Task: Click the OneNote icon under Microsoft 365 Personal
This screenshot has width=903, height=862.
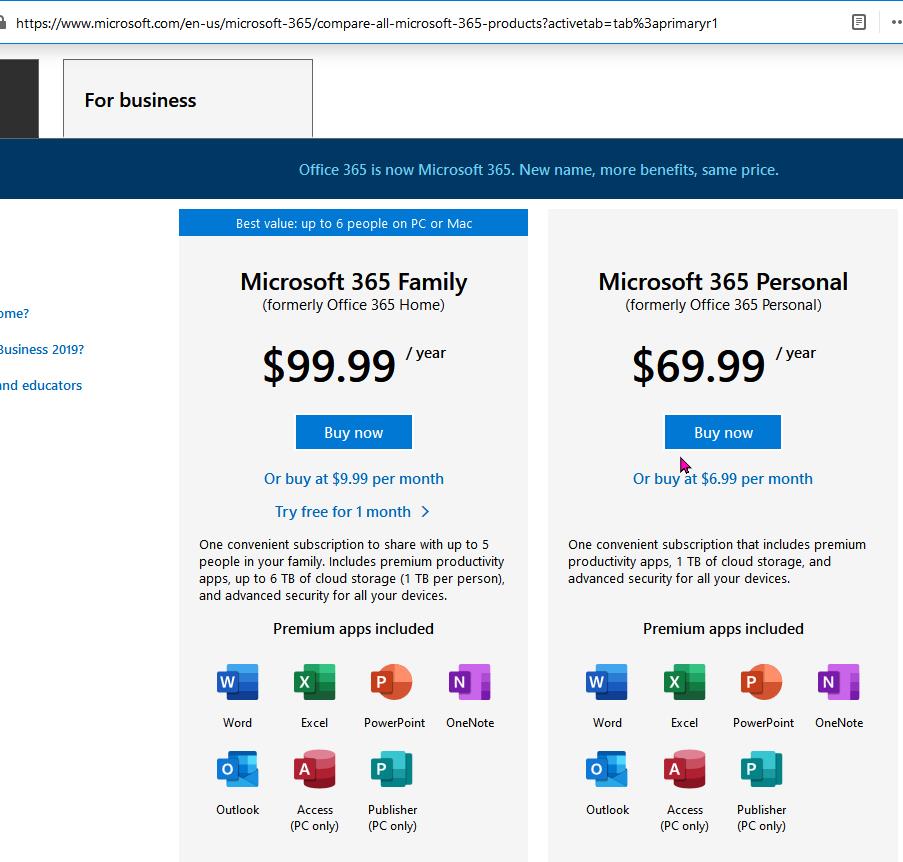Action: pos(838,682)
